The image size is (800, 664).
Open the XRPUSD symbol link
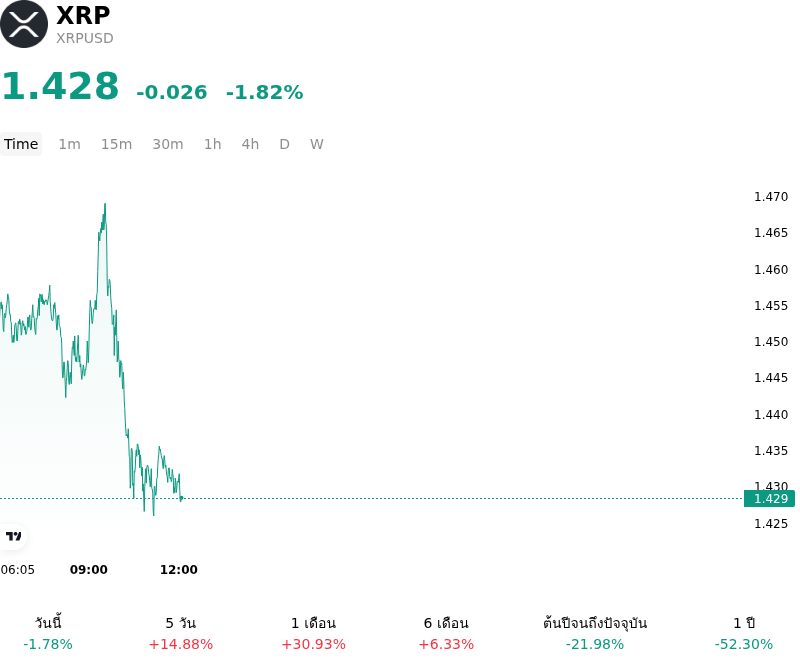click(85, 38)
